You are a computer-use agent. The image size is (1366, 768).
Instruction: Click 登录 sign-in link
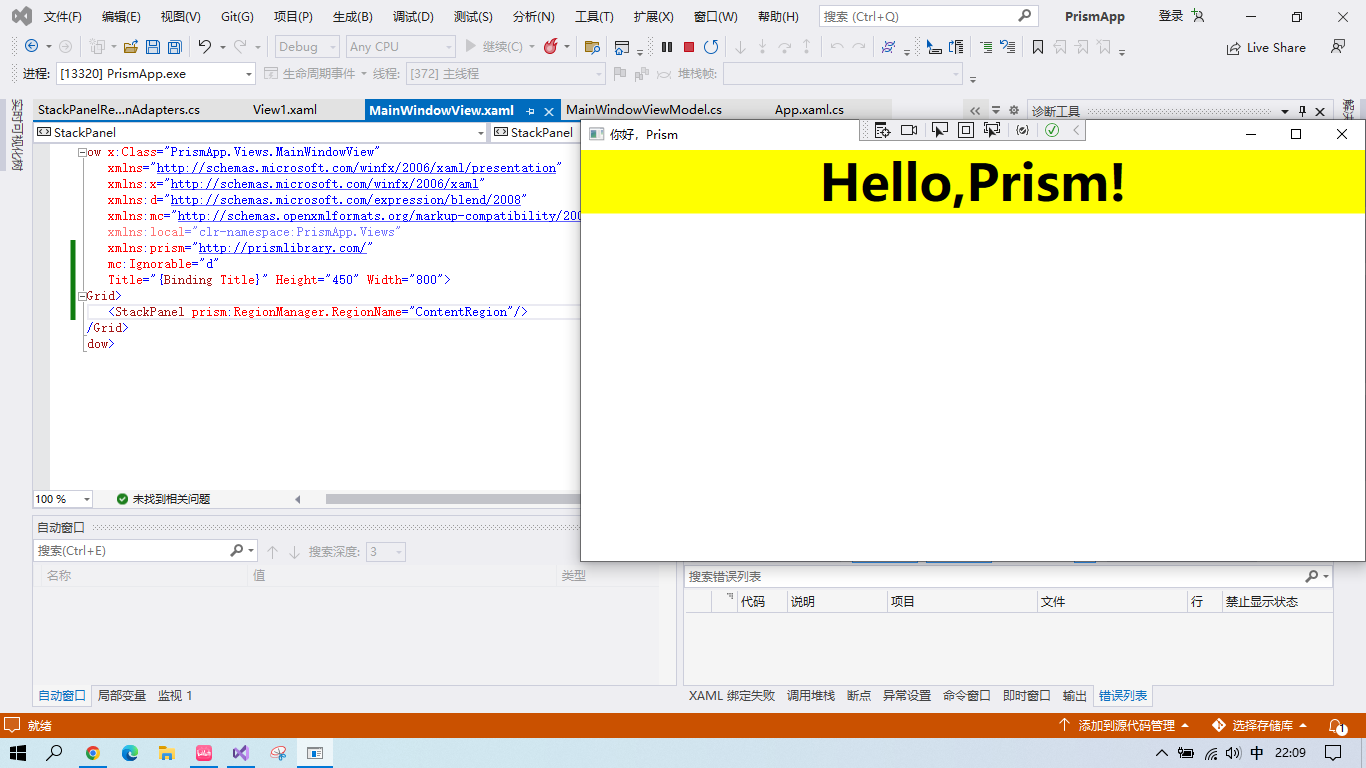click(1171, 16)
